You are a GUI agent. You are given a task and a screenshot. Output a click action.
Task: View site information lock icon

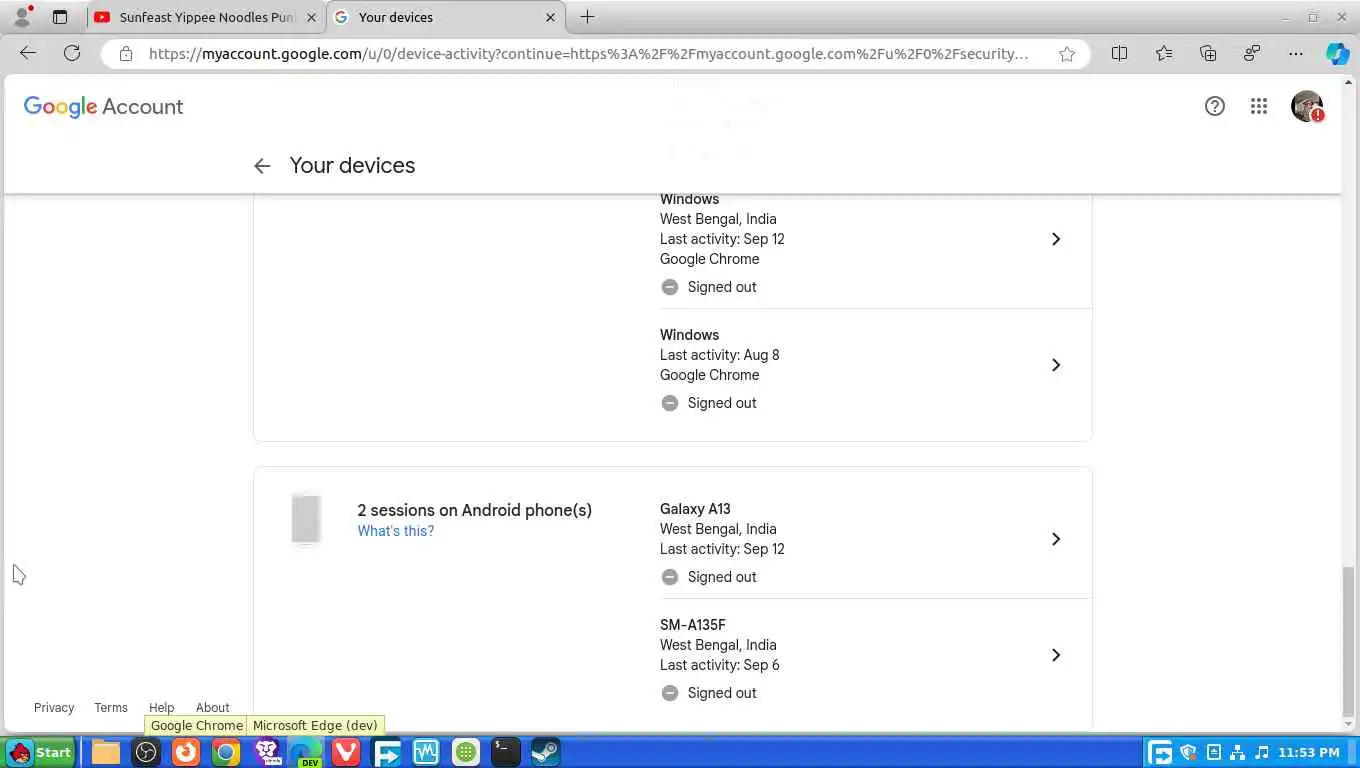coord(125,54)
